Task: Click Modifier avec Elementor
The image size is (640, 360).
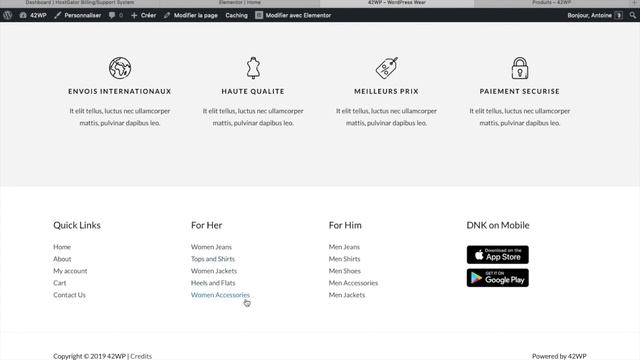Action: tap(293, 15)
